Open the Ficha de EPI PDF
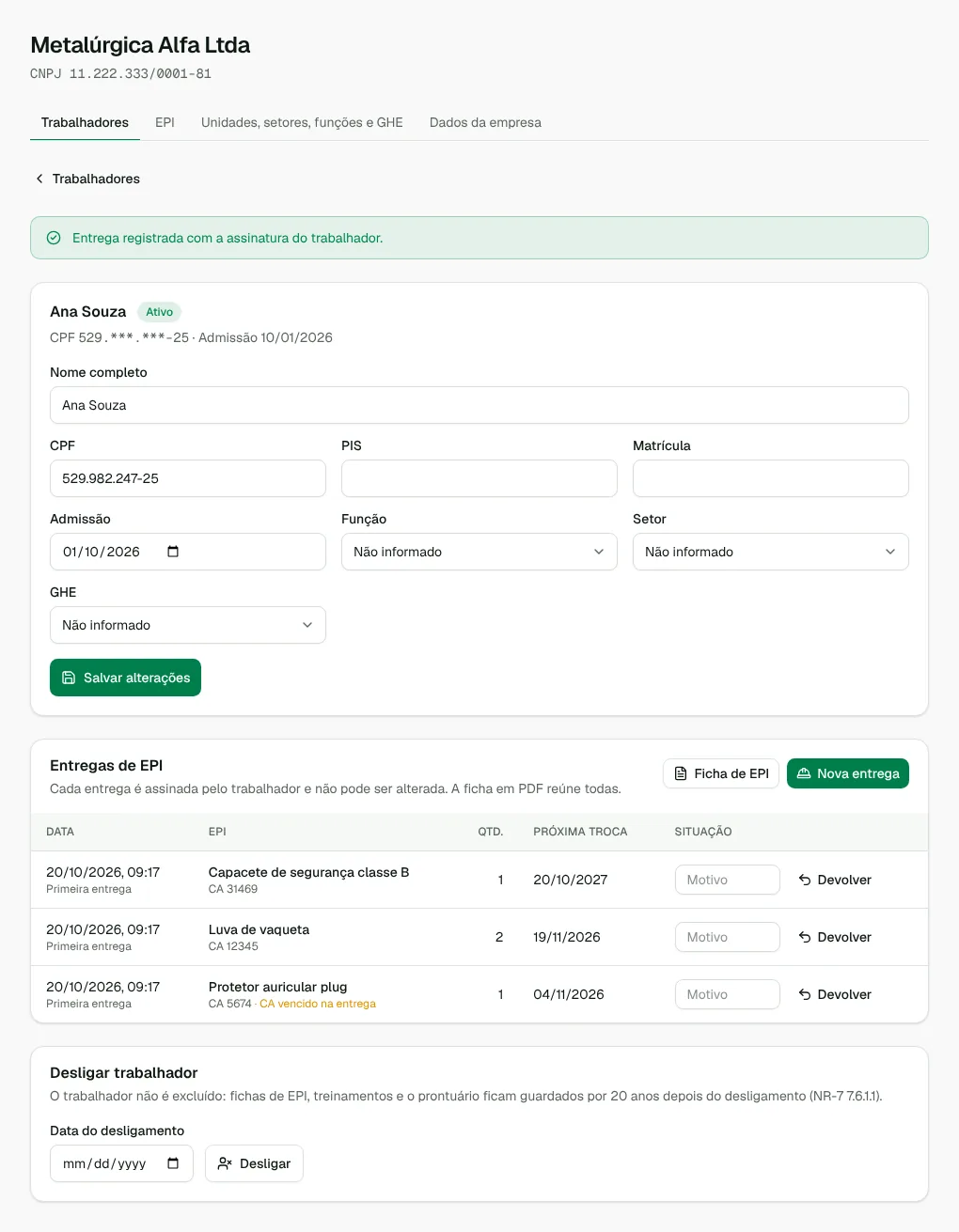 coord(721,773)
